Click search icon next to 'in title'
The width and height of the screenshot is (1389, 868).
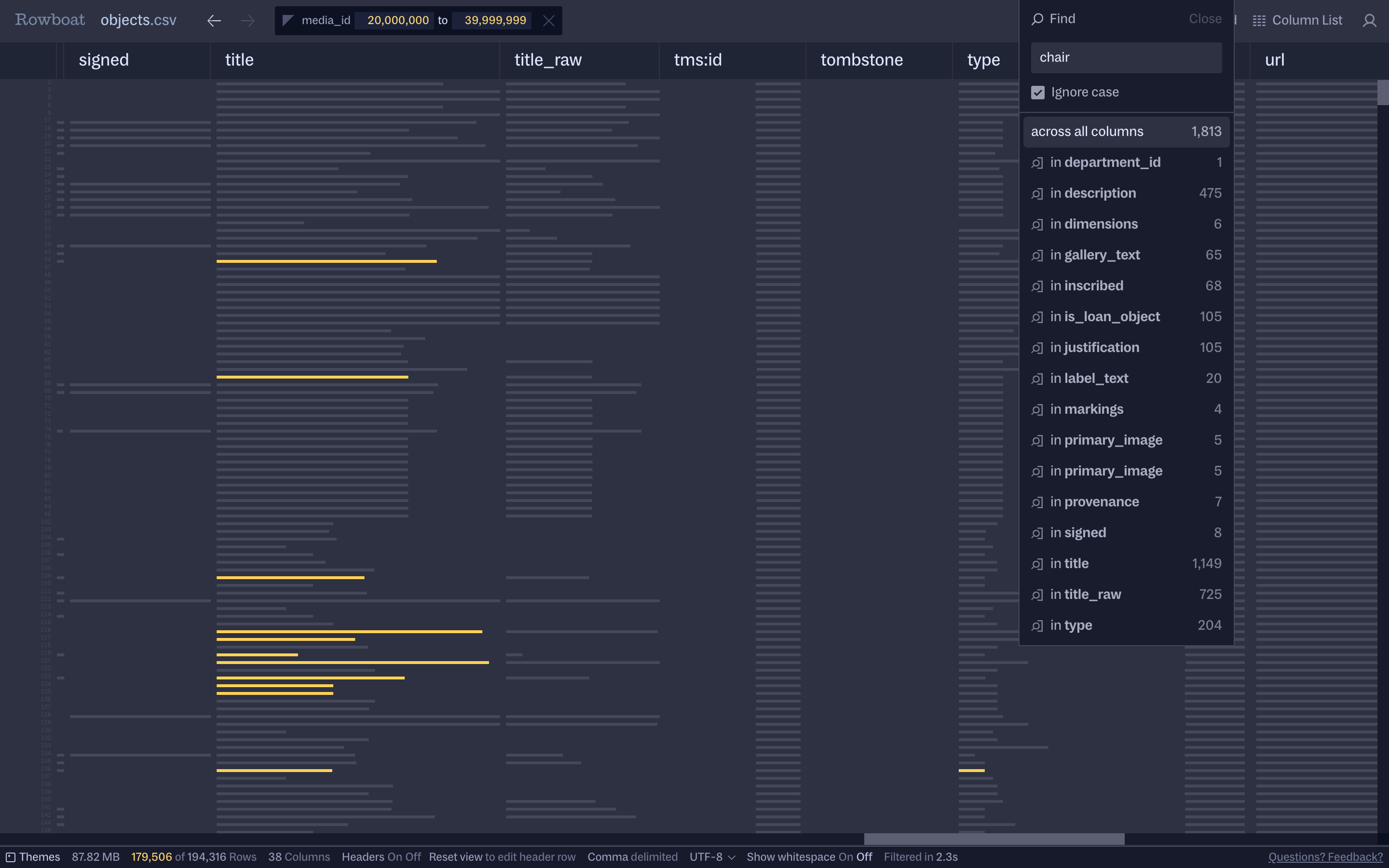(1037, 564)
